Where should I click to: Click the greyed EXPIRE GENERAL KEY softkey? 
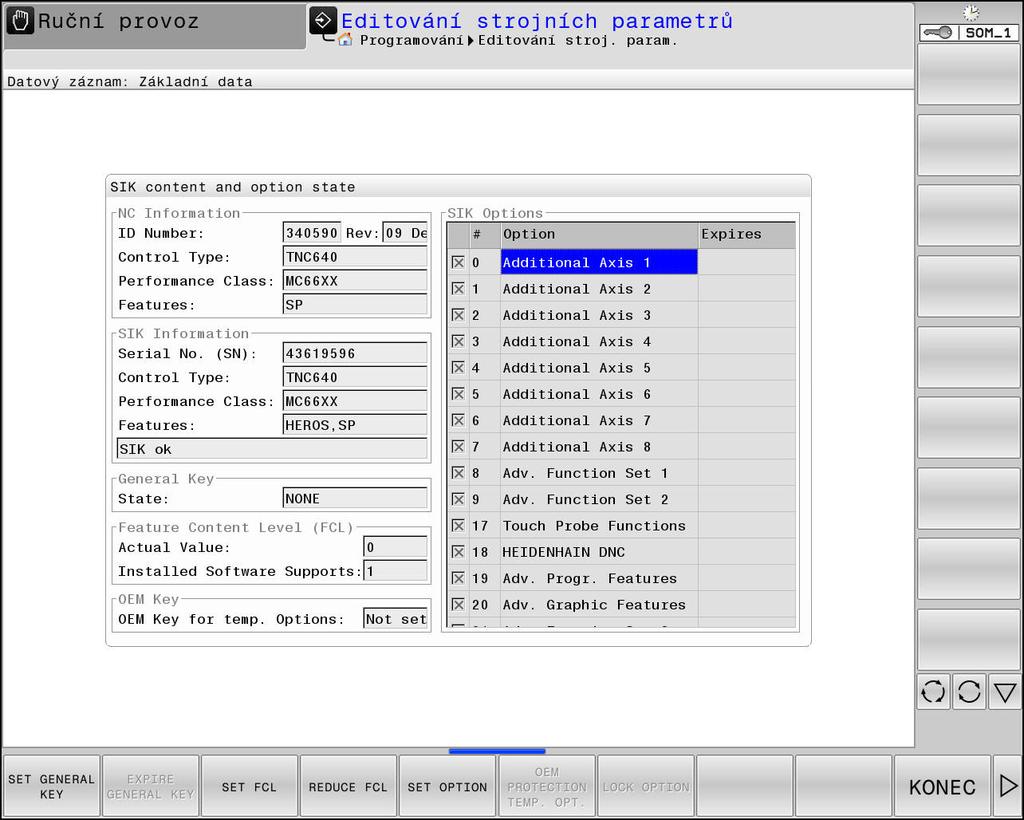point(150,786)
